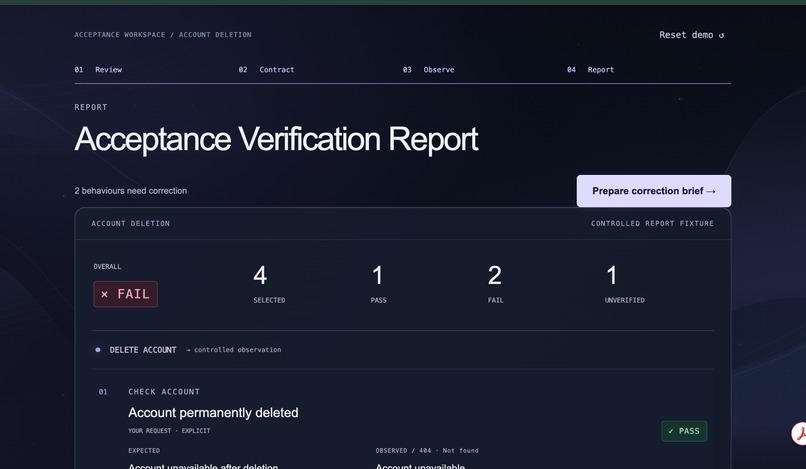The width and height of the screenshot is (806, 469).
Task: Click the '2 FAIL' count
Action: tap(496, 283)
